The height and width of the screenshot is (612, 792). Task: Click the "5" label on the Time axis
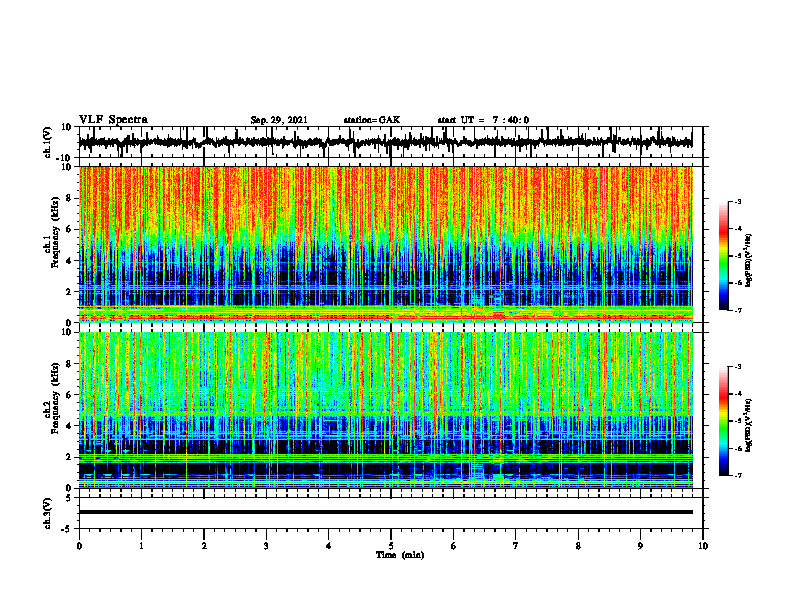click(391, 546)
